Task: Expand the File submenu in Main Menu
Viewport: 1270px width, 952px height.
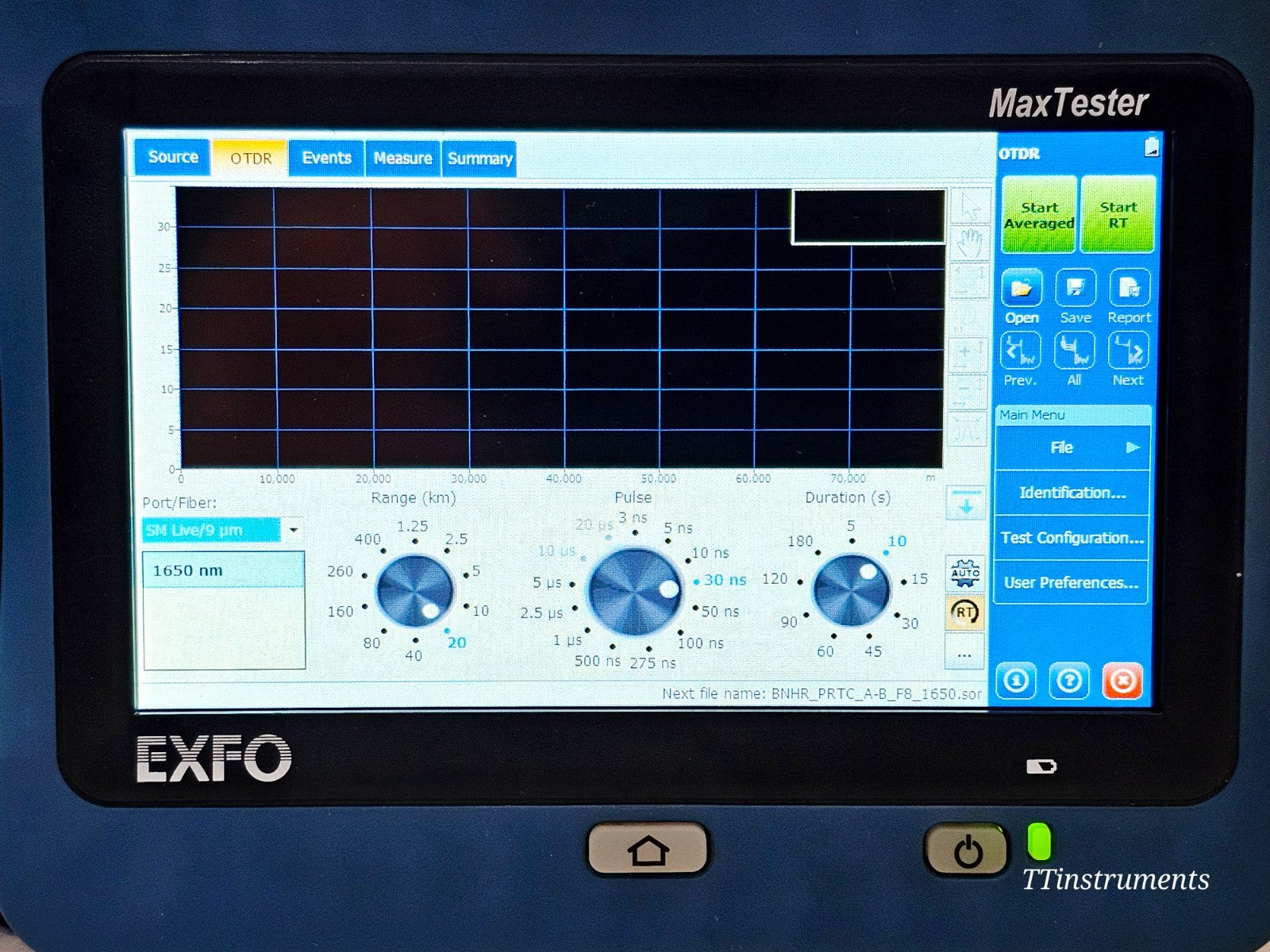Action: pyautogui.click(x=1072, y=447)
